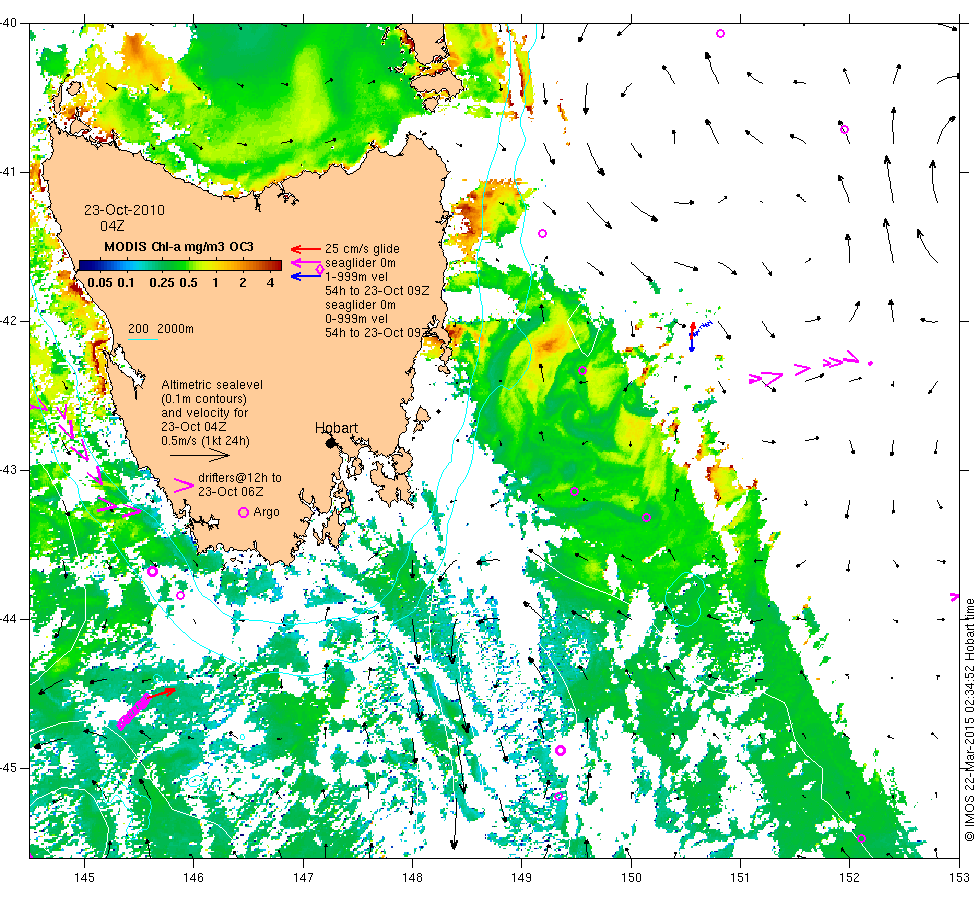Click the '1-999m vel' legend text
Screen dimensions: 980x900
pyautogui.click(x=356, y=276)
